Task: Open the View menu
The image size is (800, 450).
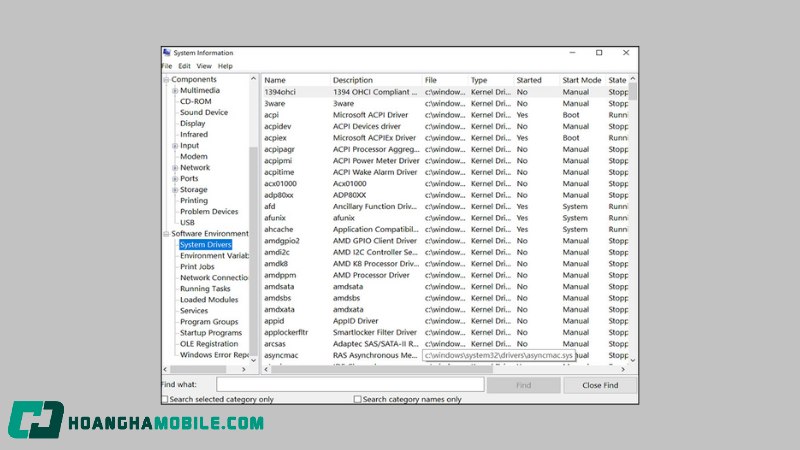Action: [204, 66]
